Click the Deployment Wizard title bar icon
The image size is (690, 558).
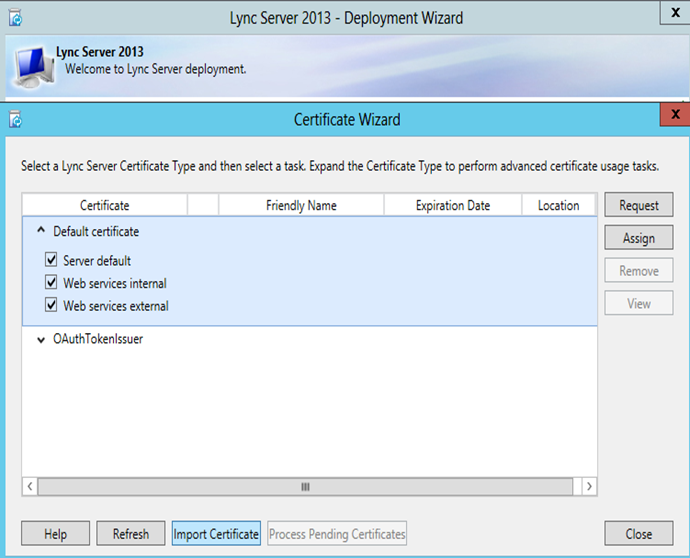coord(15,18)
